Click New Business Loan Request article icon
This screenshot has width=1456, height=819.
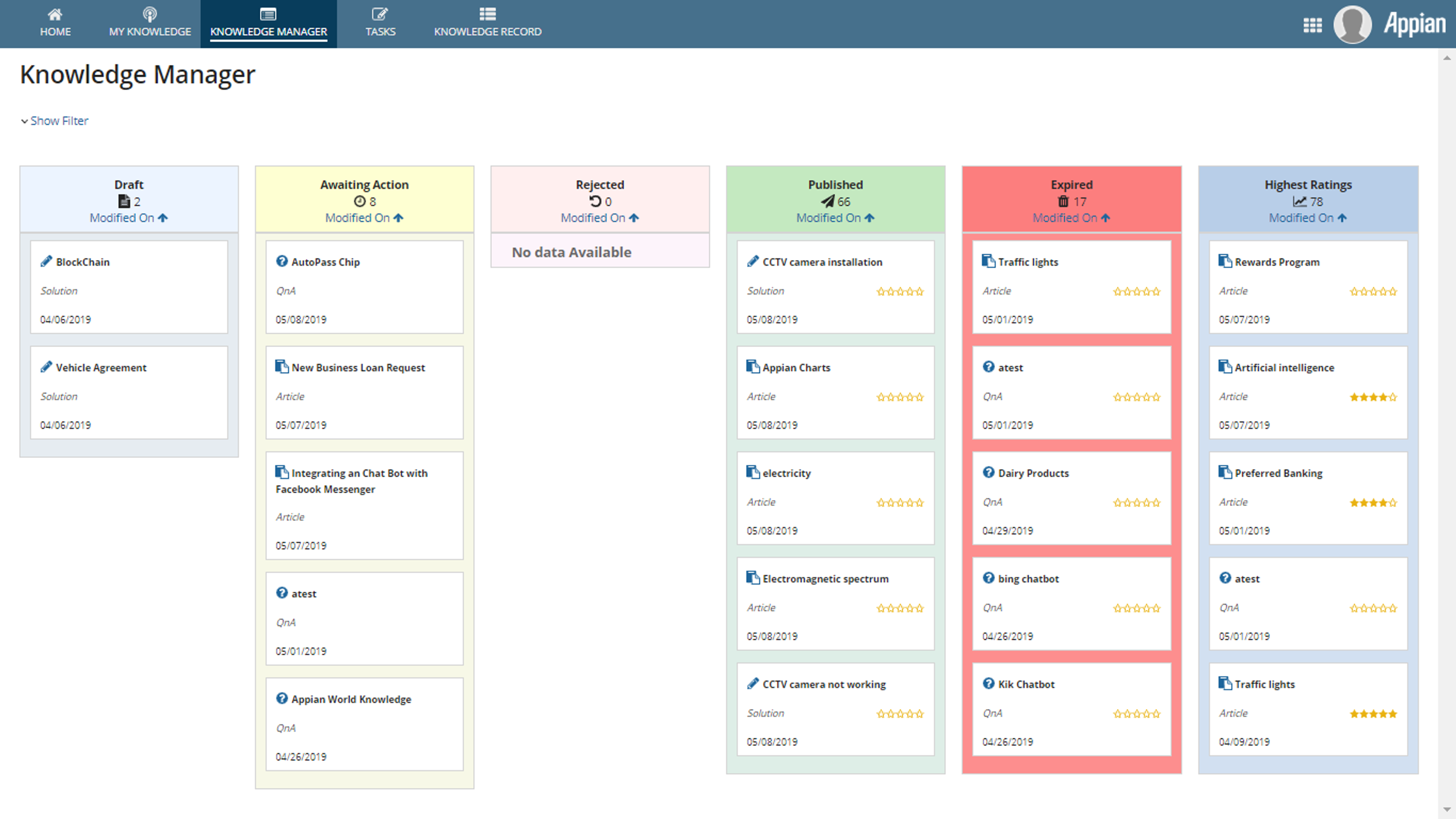click(x=282, y=366)
